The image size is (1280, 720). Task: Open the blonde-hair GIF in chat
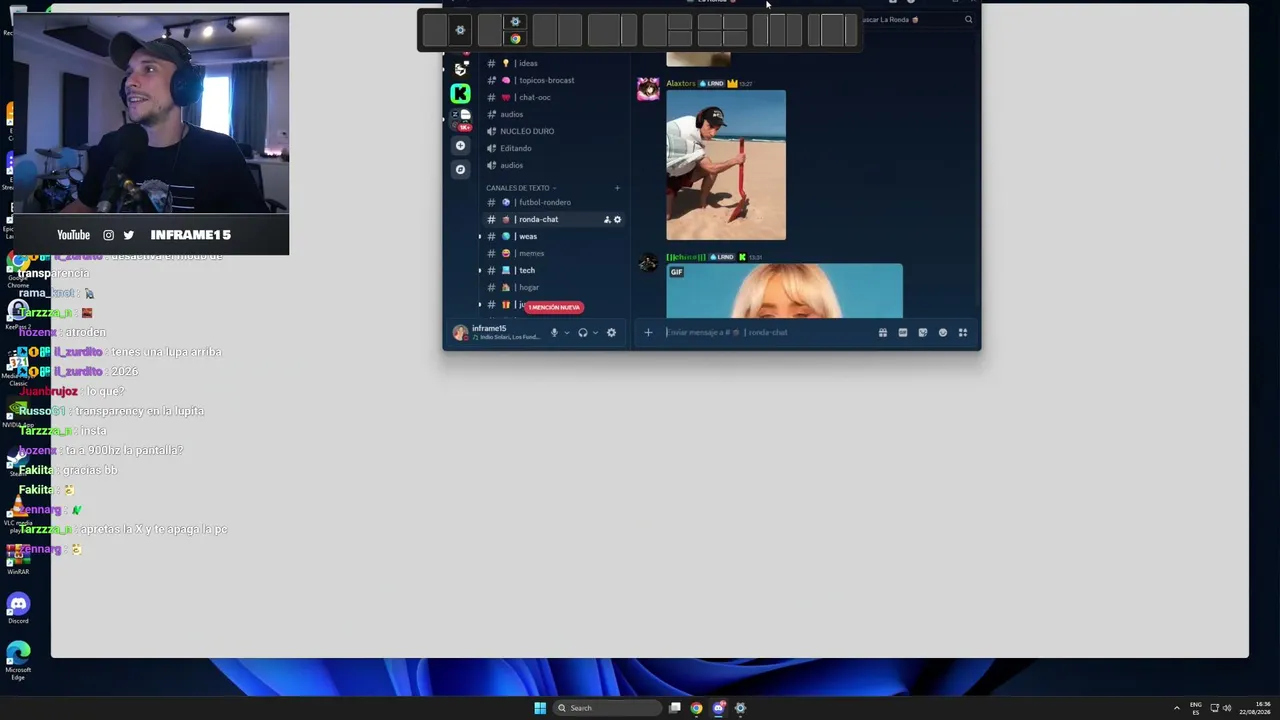point(785,291)
